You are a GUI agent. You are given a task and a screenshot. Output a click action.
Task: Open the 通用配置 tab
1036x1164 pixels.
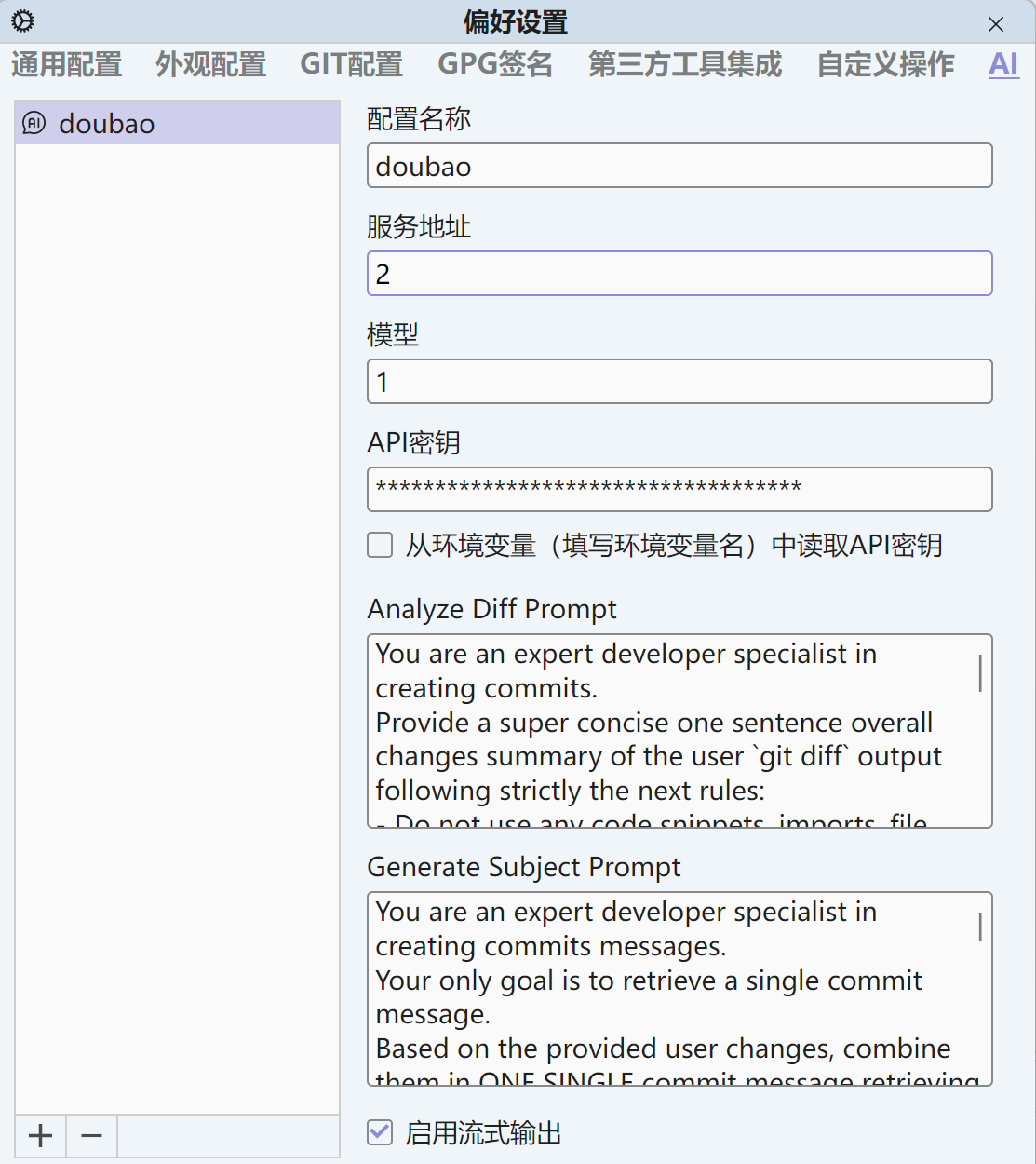67,64
